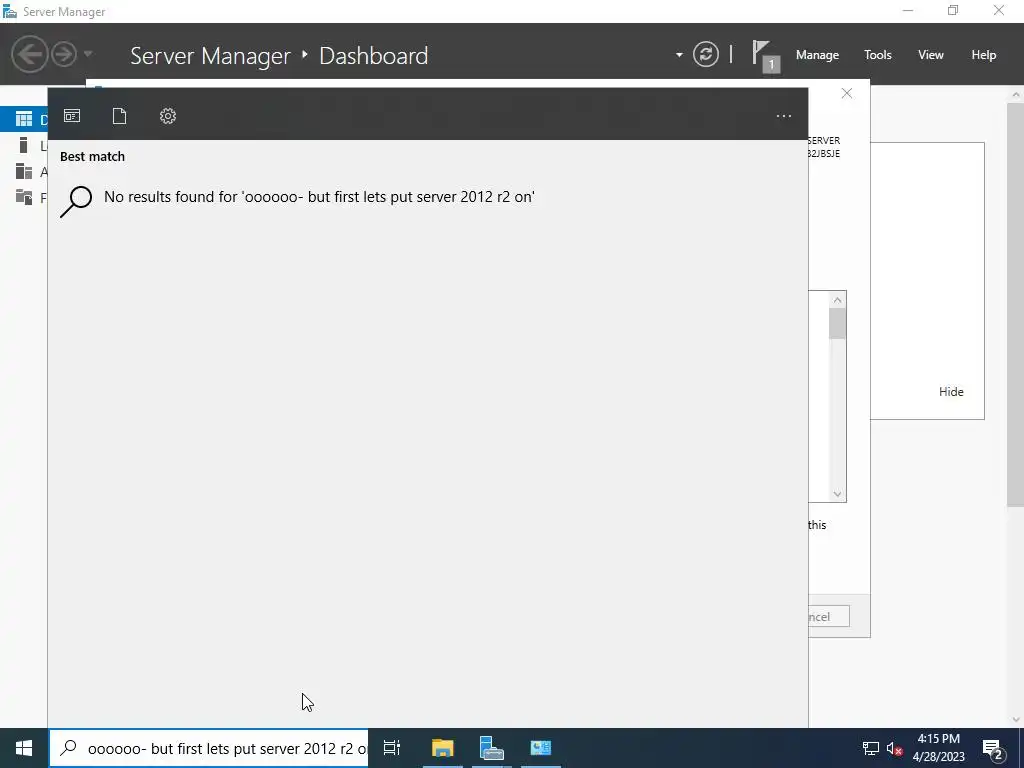Click the Hide link in the welcome tile
Screen dimensions: 1024x768
(x=951, y=392)
